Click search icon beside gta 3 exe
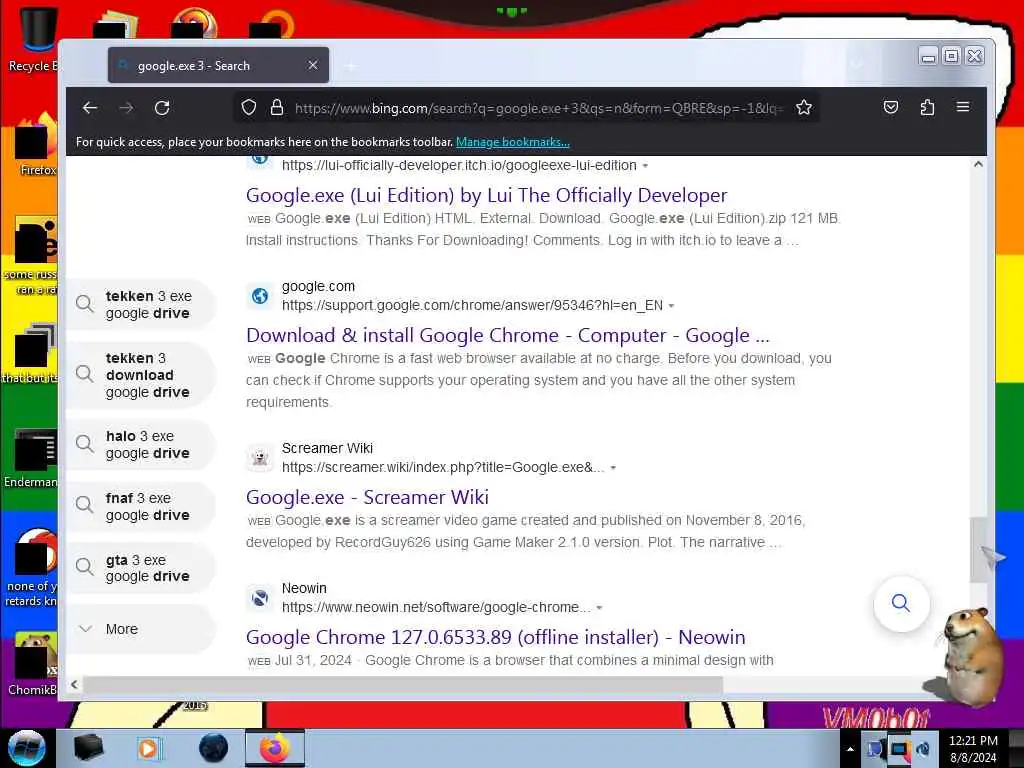The height and width of the screenshot is (768, 1024). pyautogui.click(x=84, y=567)
